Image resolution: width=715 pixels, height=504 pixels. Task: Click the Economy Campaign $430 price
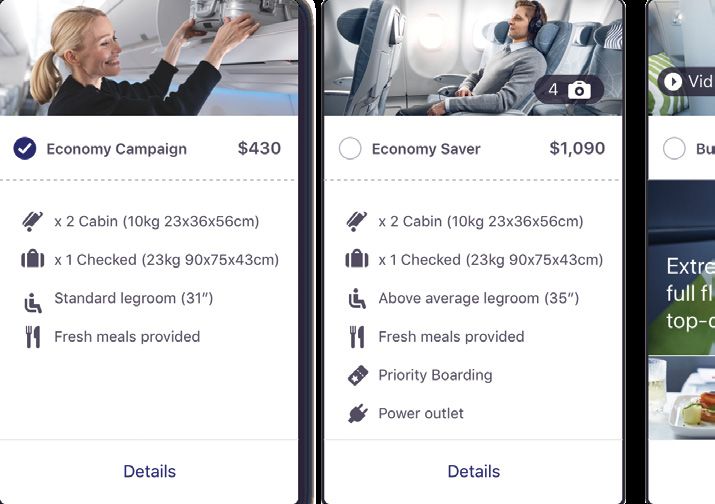tap(259, 148)
